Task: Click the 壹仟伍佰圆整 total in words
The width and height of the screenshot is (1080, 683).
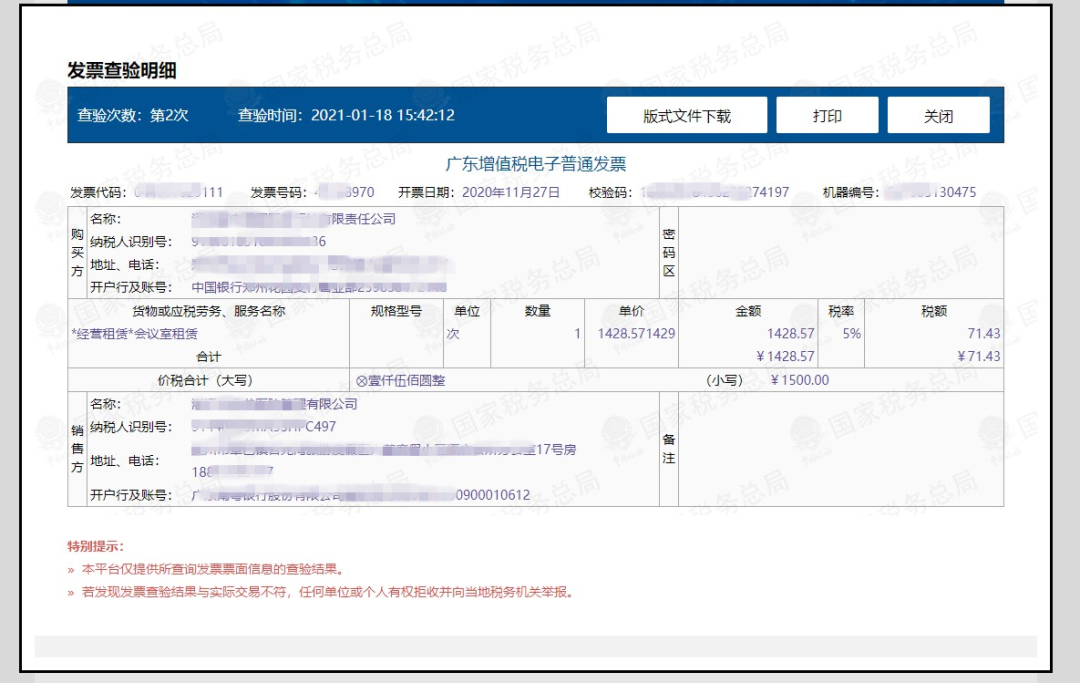Action: point(401,380)
